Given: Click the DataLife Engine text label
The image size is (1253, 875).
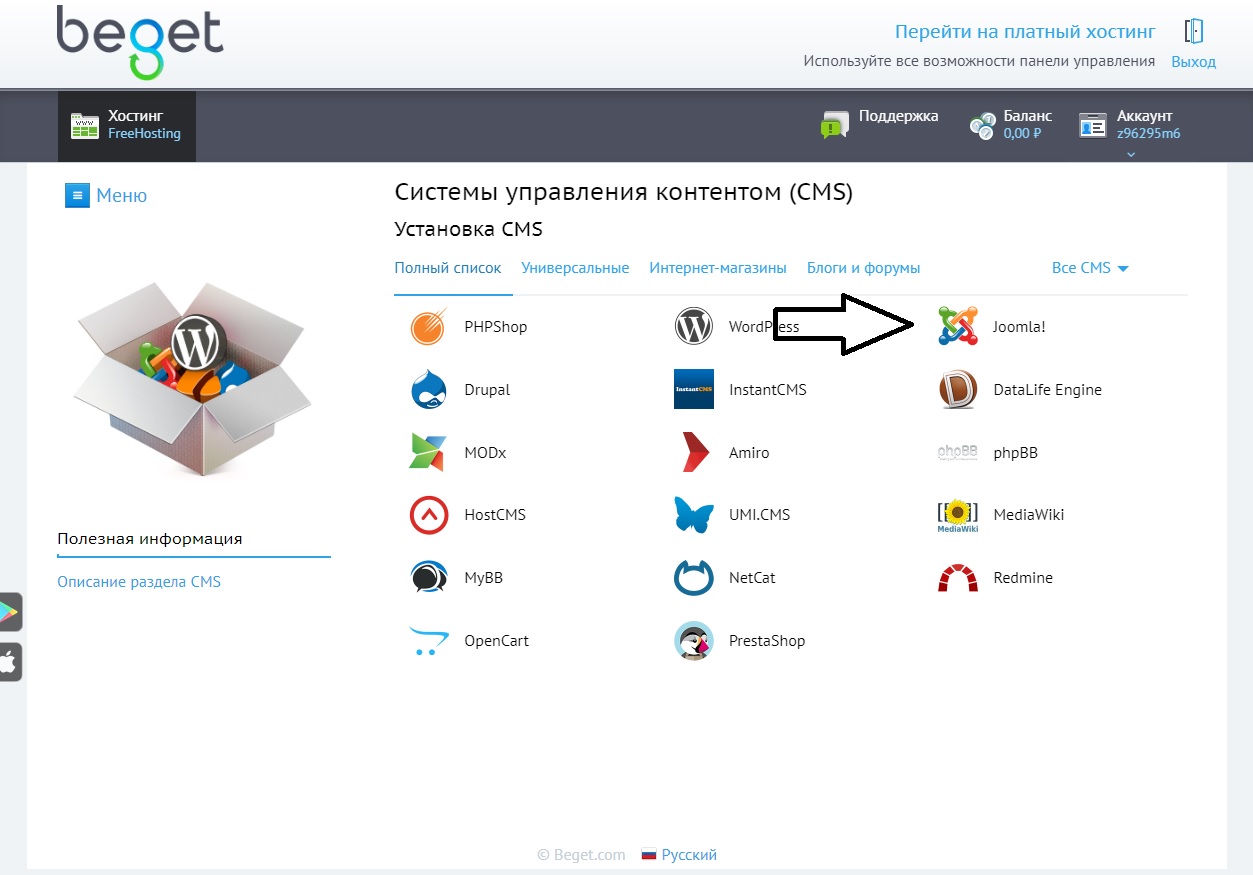Looking at the screenshot, I should pyautogui.click(x=1047, y=390).
